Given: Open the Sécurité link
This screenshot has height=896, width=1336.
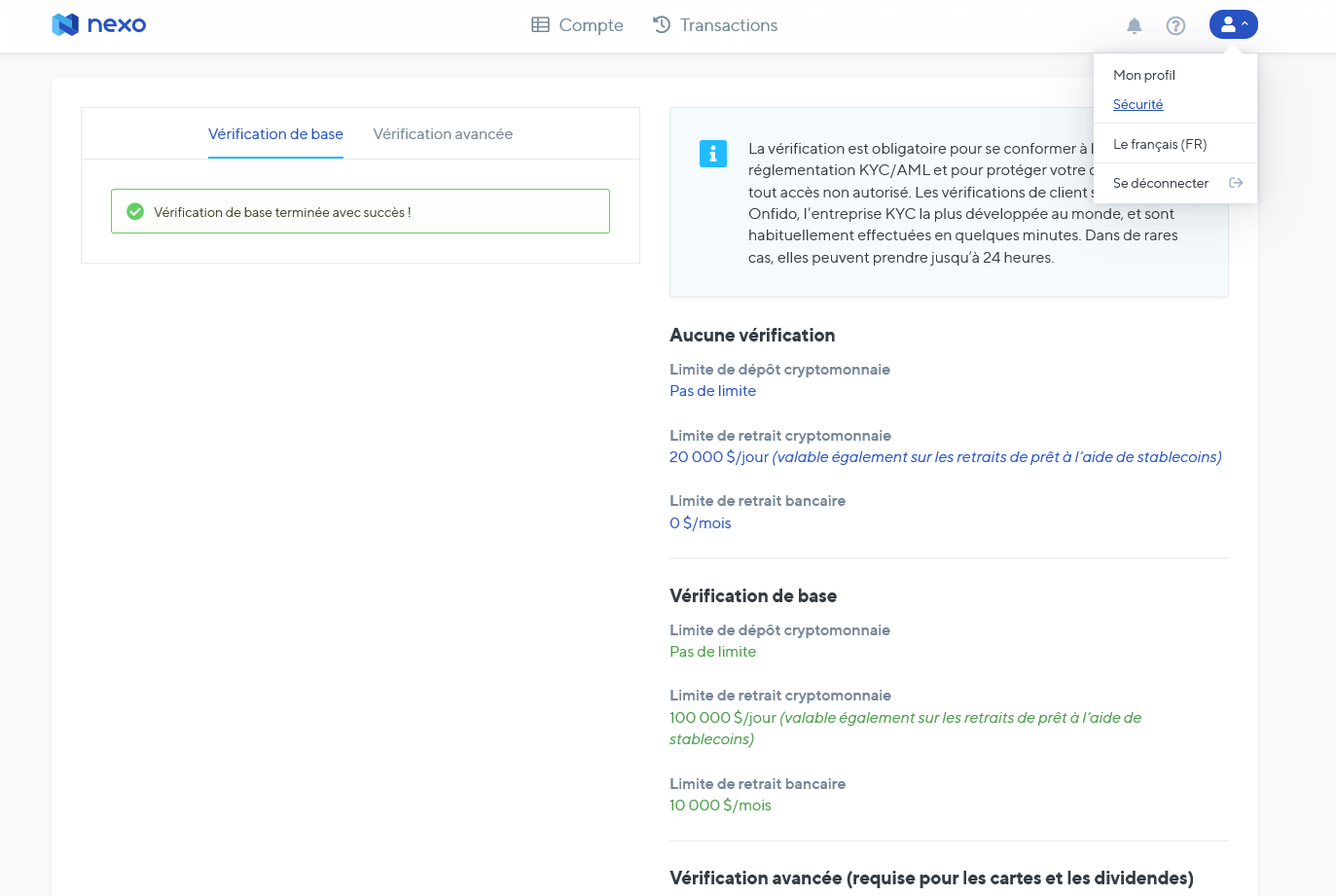Looking at the screenshot, I should click(1137, 104).
